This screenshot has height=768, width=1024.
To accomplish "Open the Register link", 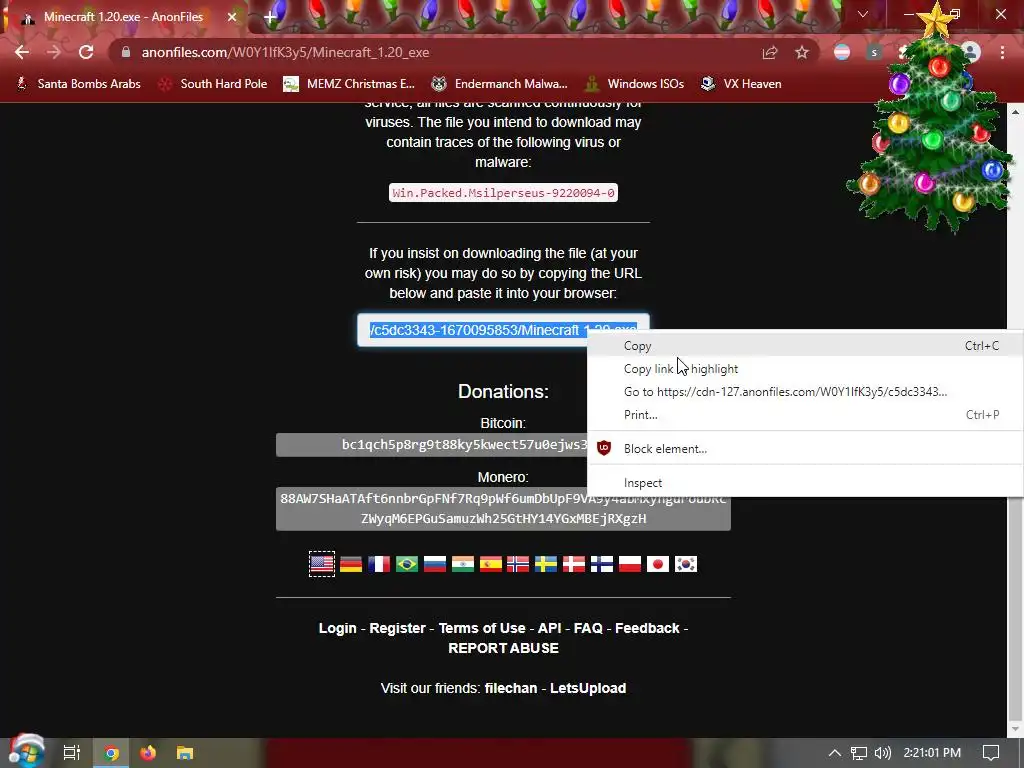I will click(398, 628).
